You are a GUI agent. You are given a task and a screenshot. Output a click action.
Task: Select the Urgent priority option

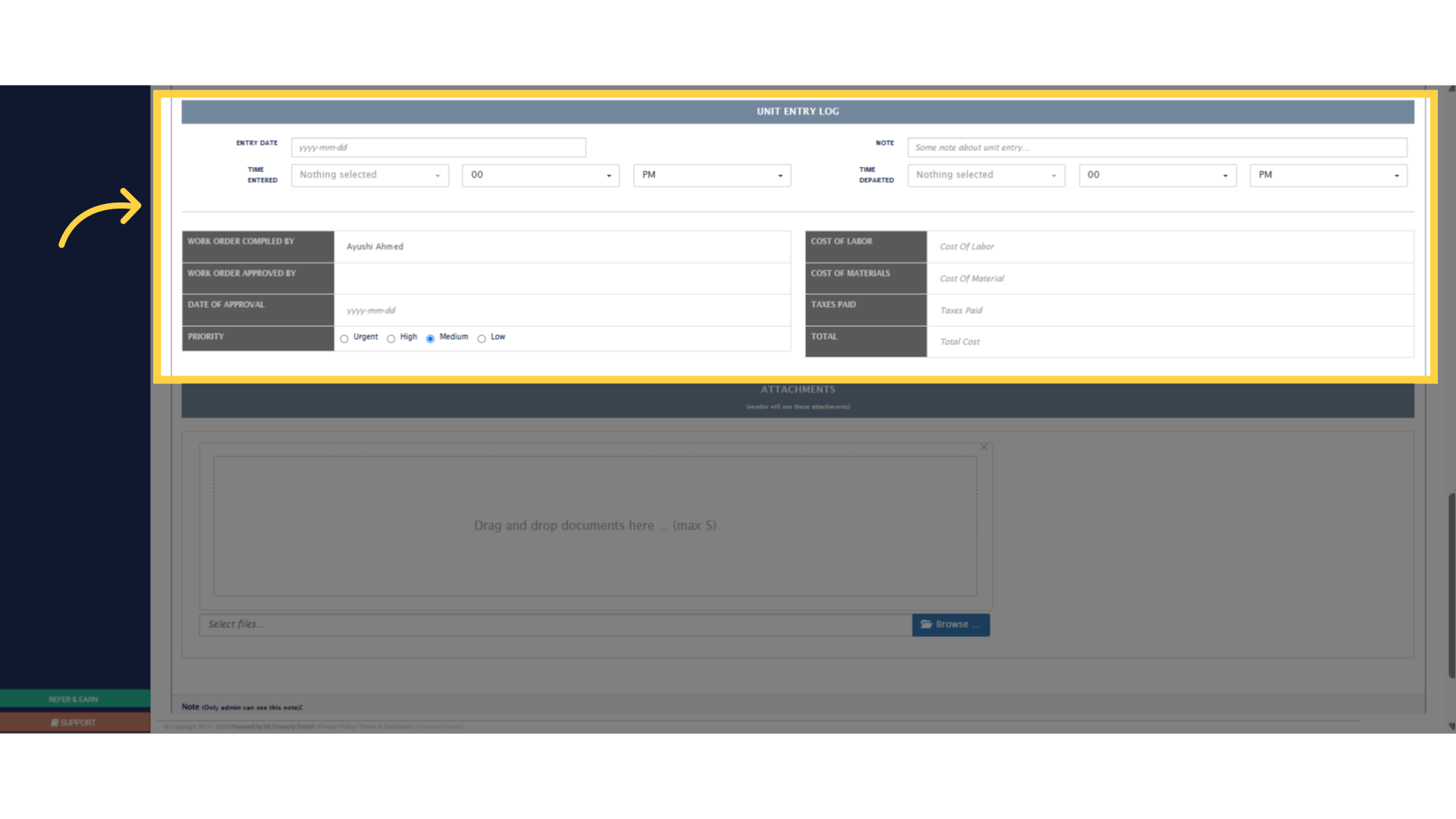tap(346, 338)
